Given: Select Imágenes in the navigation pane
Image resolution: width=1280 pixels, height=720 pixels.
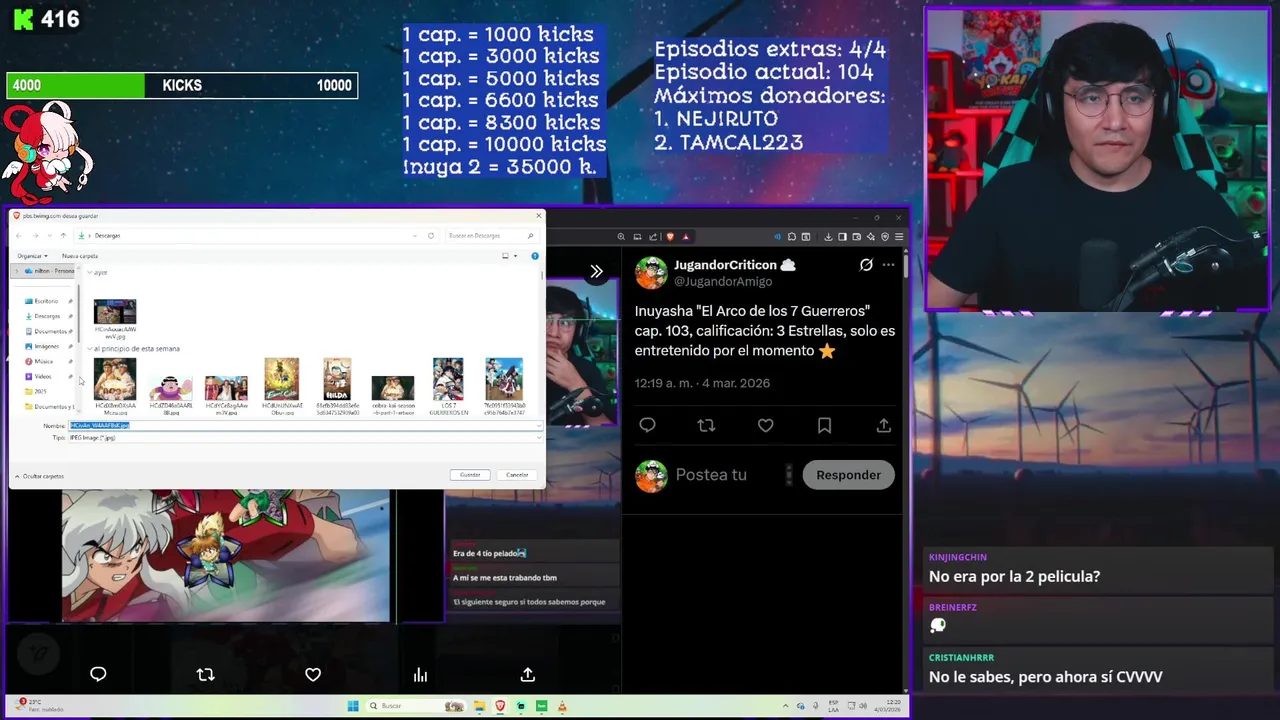Looking at the screenshot, I should click(x=46, y=346).
